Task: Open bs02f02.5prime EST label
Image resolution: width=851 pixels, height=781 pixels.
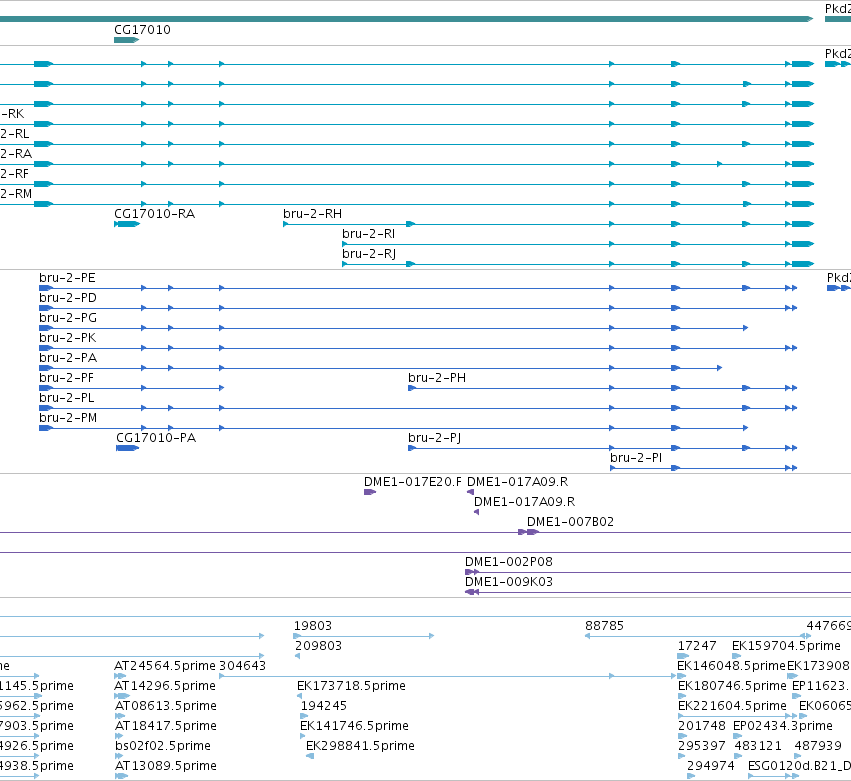Action: 163,746
